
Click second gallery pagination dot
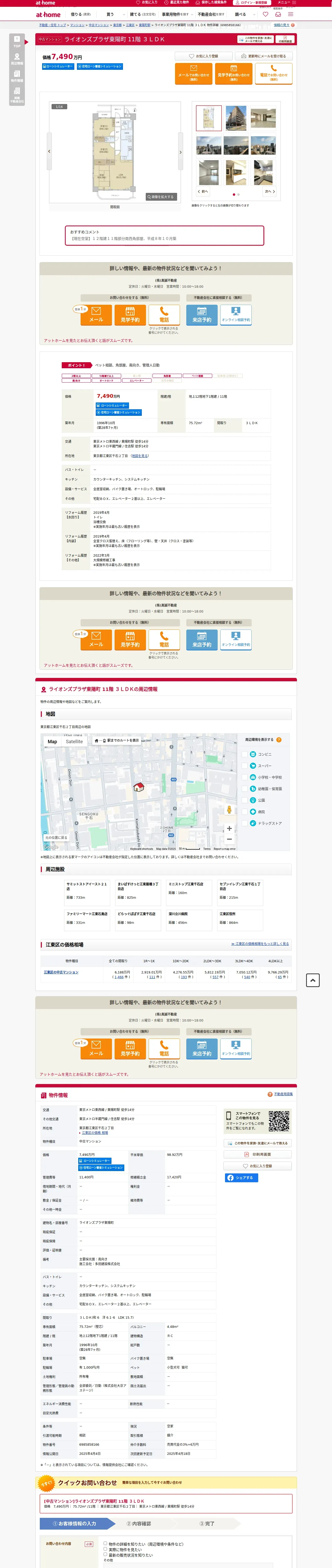(238, 195)
